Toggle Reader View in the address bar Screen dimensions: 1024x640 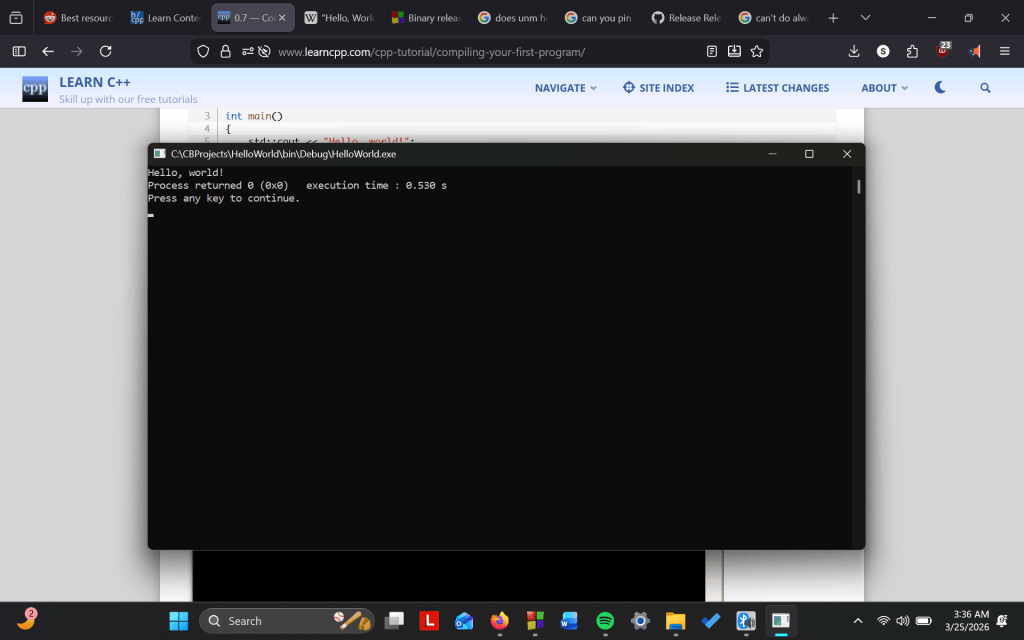tap(712, 51)
